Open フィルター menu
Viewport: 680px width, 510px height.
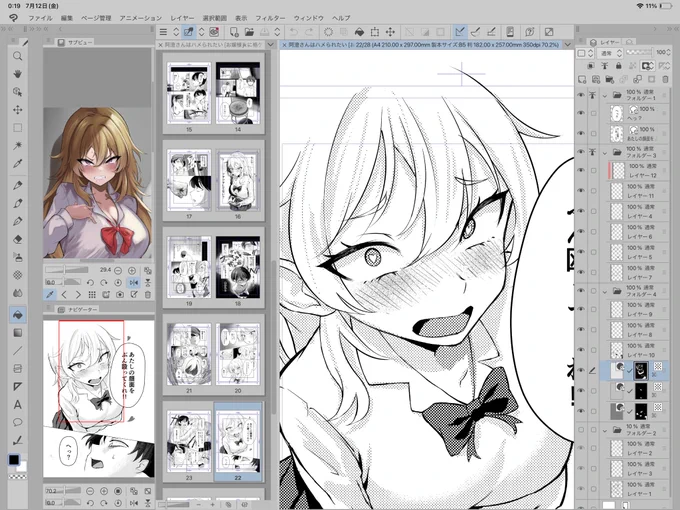click(x=270, y=18)
